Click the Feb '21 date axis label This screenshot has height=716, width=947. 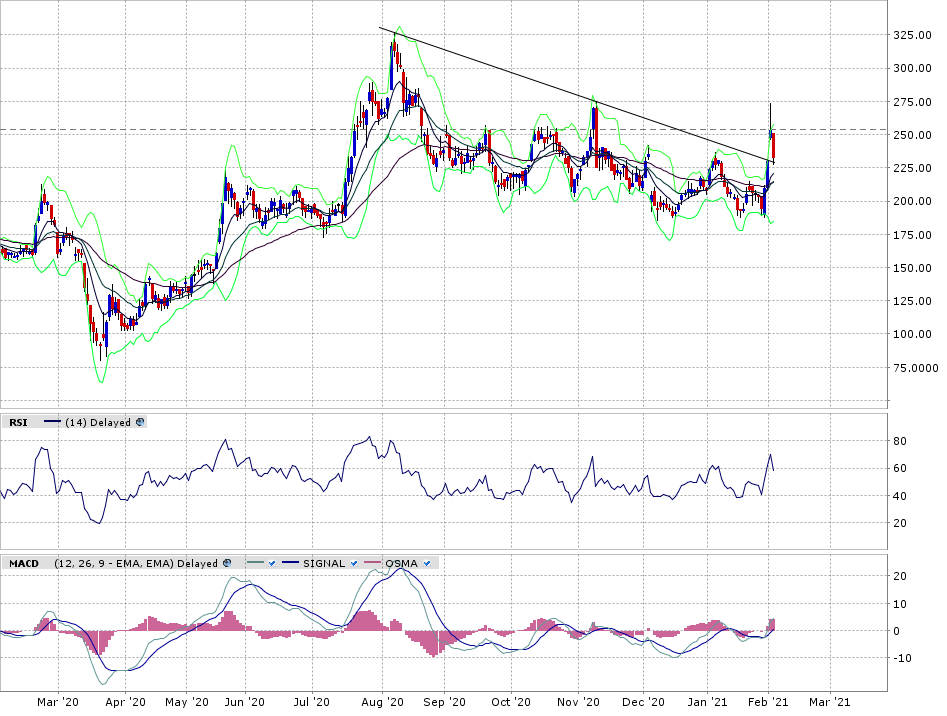(x=768, y=702)
